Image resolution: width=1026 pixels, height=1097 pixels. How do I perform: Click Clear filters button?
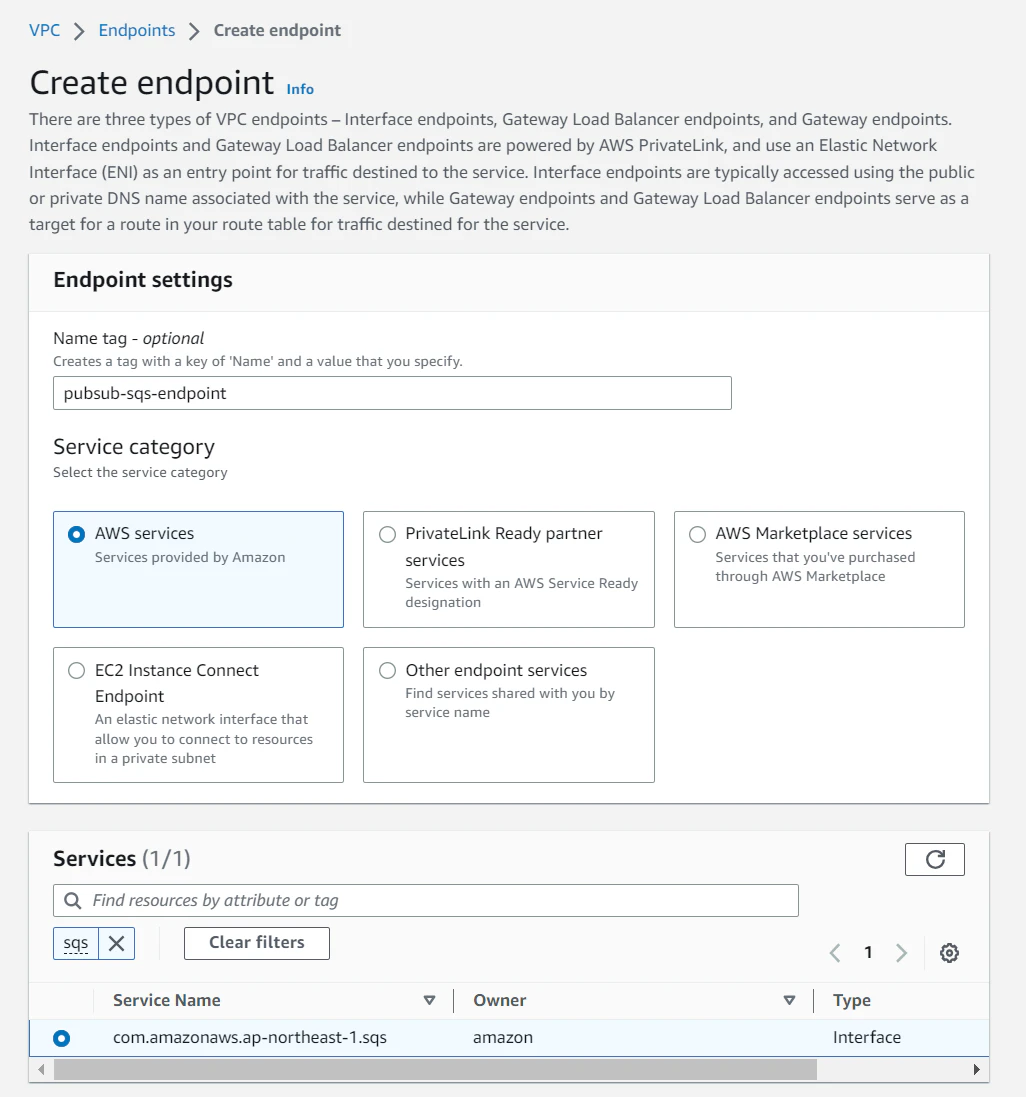tap(257, 943)
